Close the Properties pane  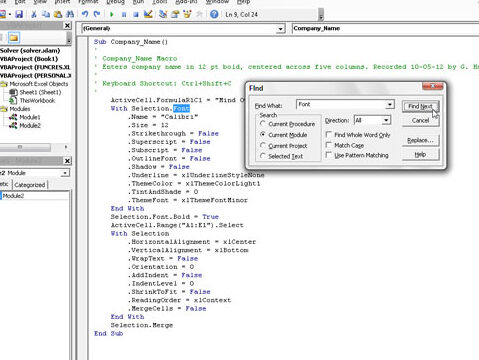click(x=67, y=161)
